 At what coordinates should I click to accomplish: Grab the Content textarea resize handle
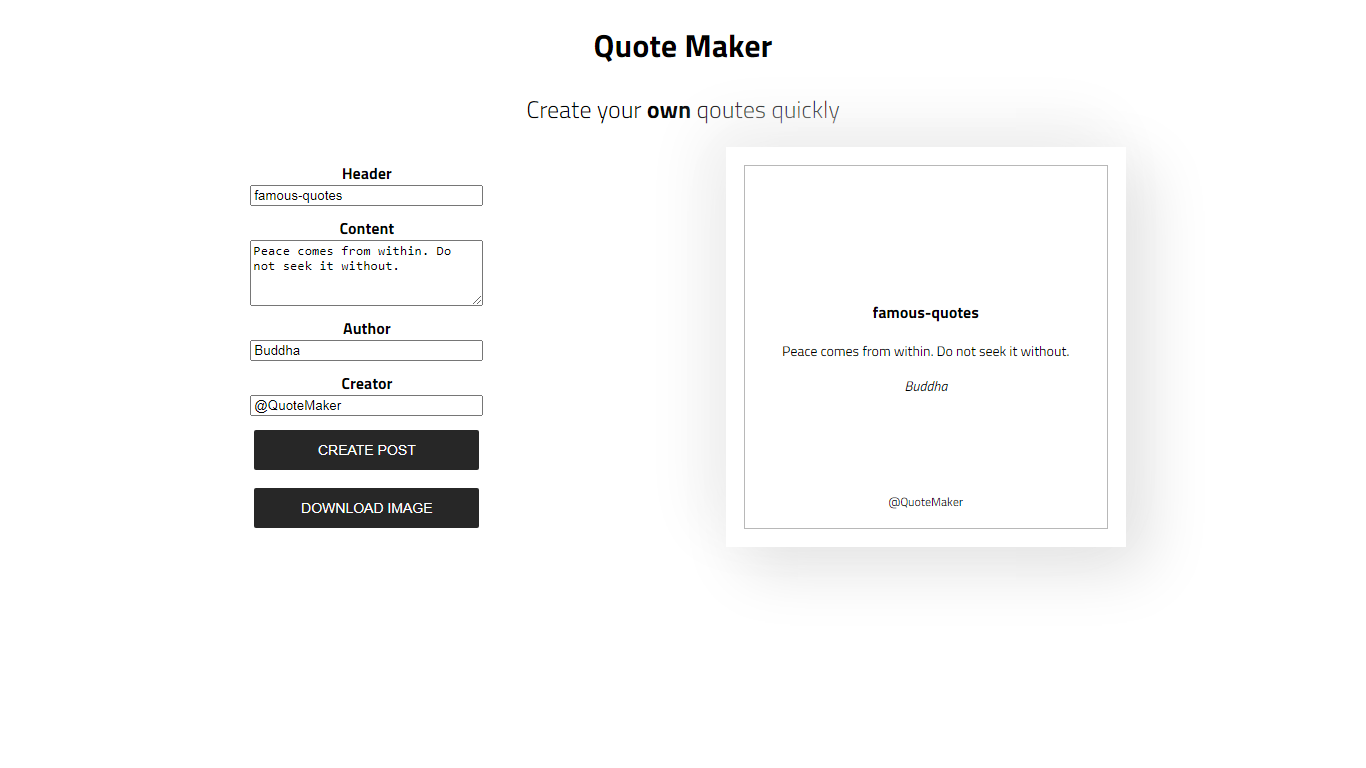point(477,300)
